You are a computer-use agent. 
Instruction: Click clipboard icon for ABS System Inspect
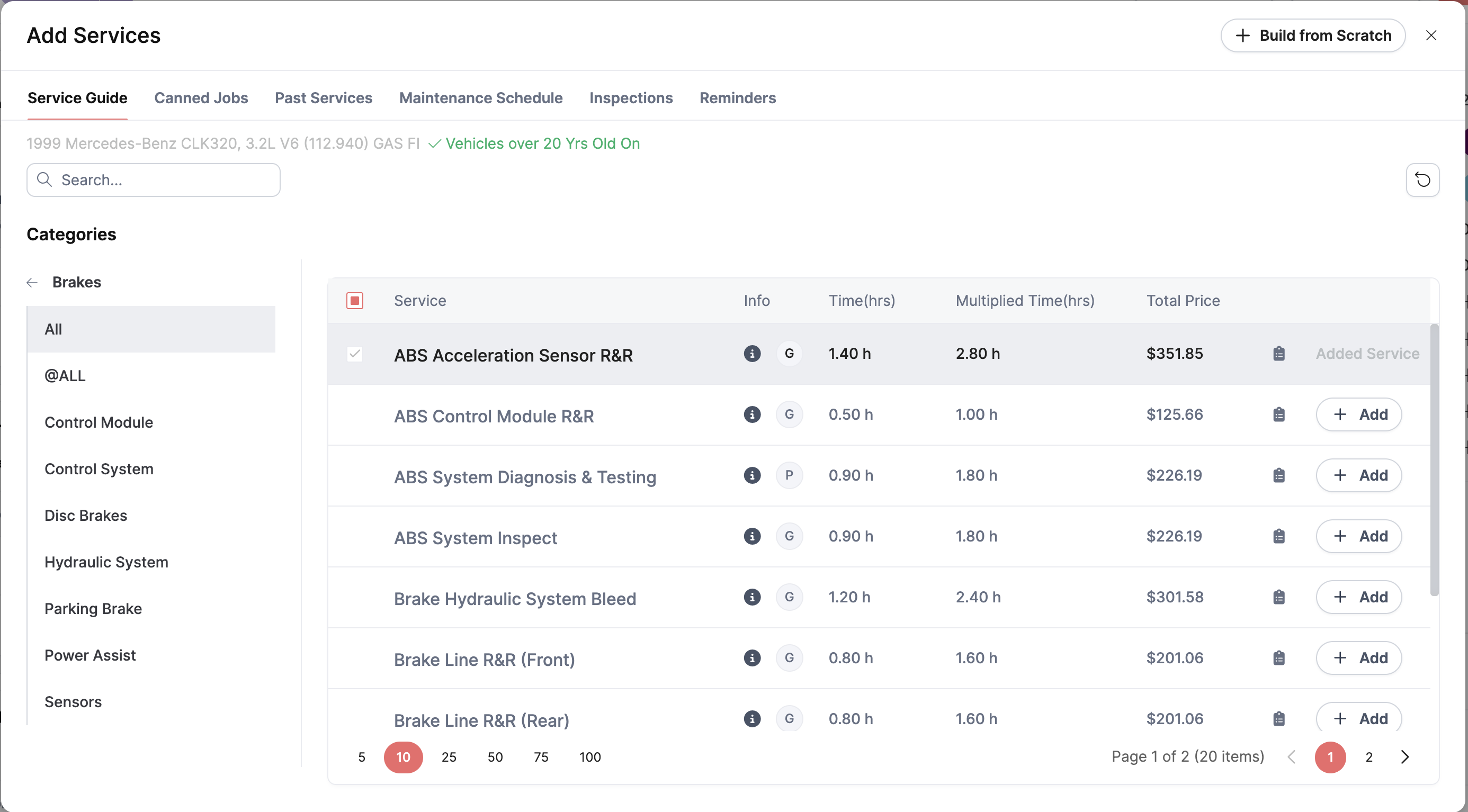click(1278, 536)
